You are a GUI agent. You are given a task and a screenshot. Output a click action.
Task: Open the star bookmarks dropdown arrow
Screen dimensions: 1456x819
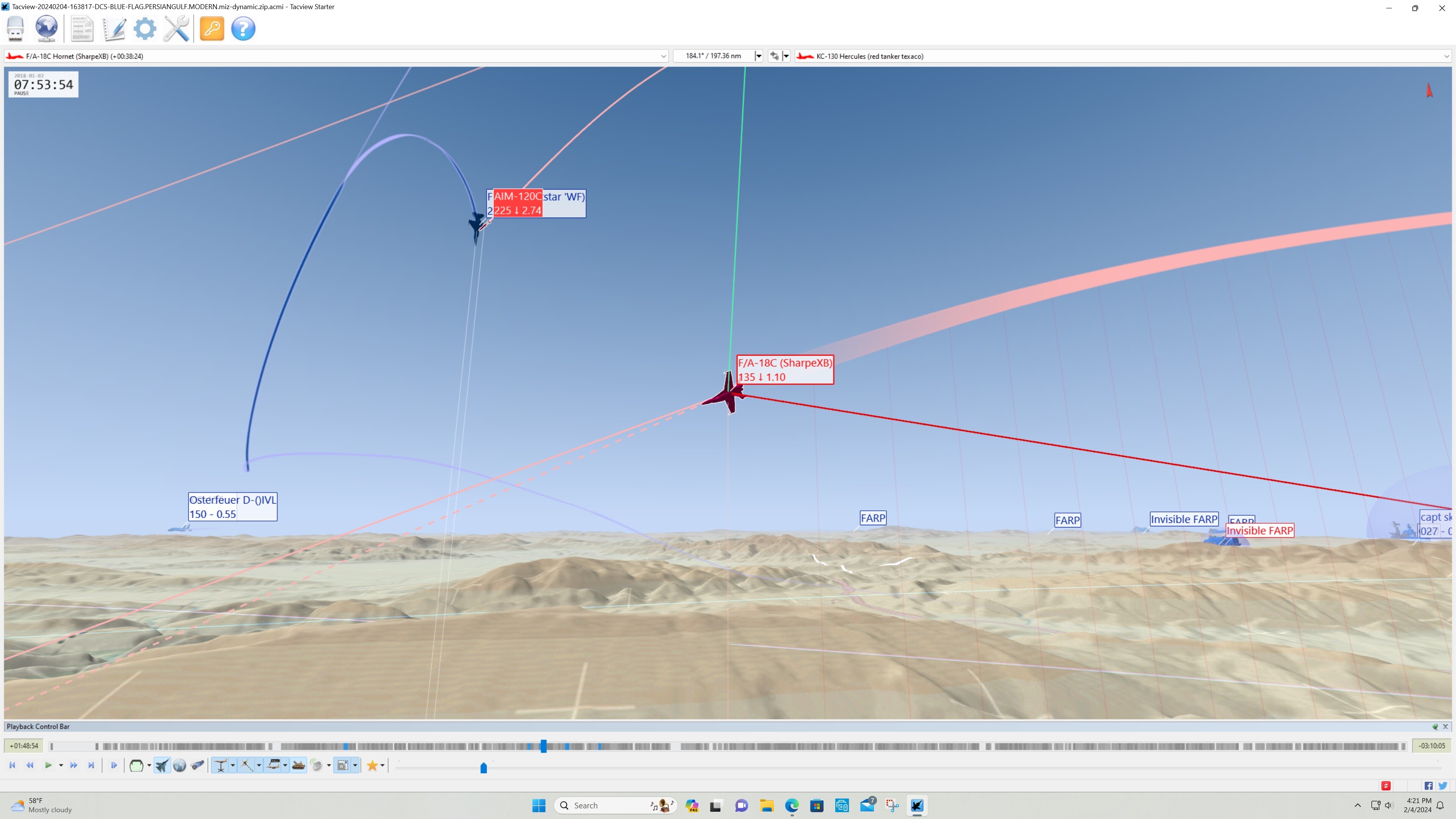point(383,765)
